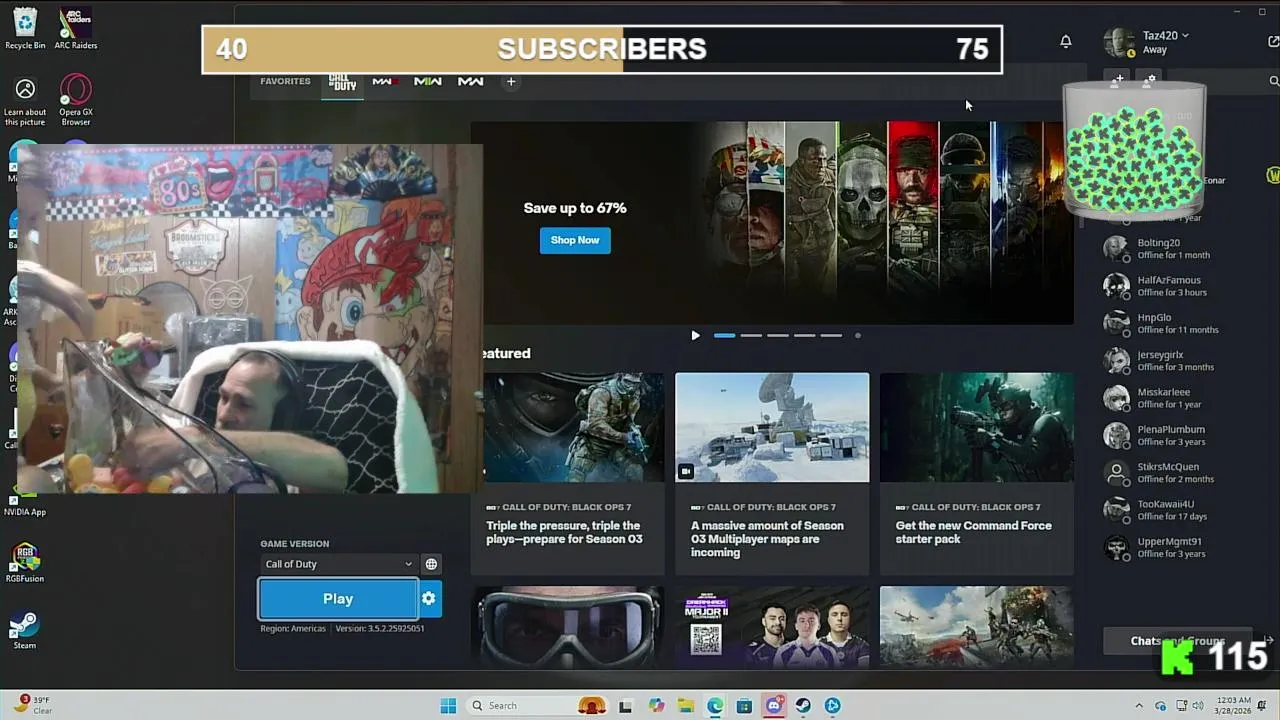Click the snowy satellite base thumbnail
This screenshot has width=1280, height=720.
pos(772,428)
